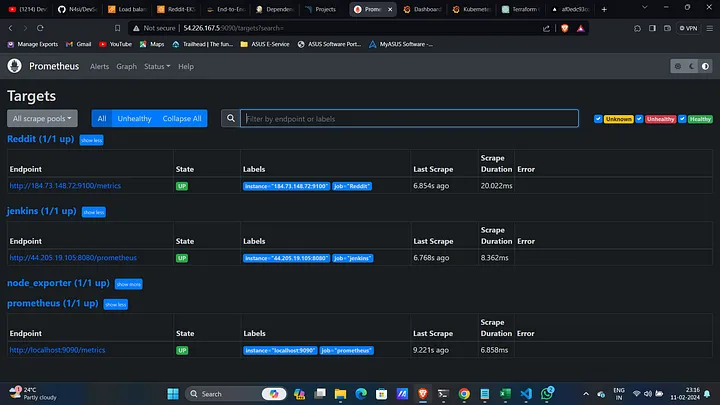Image resolution: width=720 pixels, height=405 pixels.
Task: Open the Brave hamburger menu
Action: pos(709,28)
